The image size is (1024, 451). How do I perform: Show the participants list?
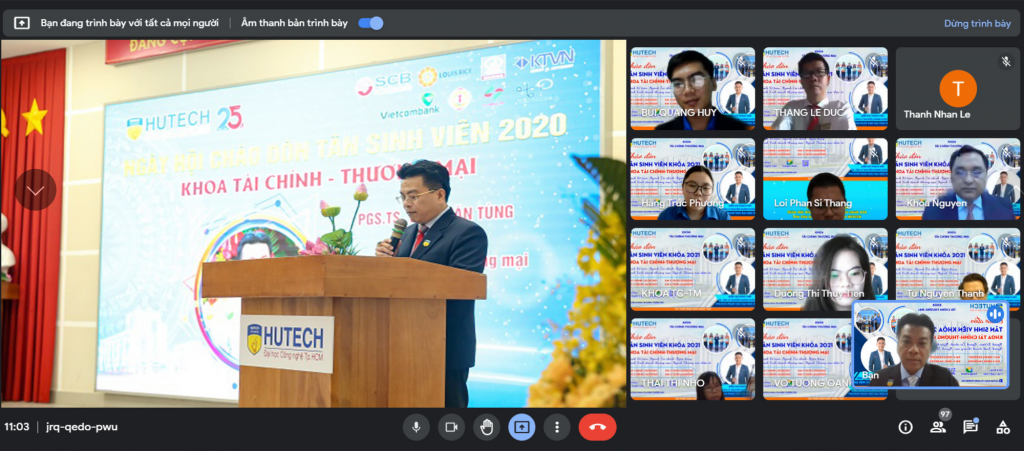pyautogui.click(x=938, y=427)
